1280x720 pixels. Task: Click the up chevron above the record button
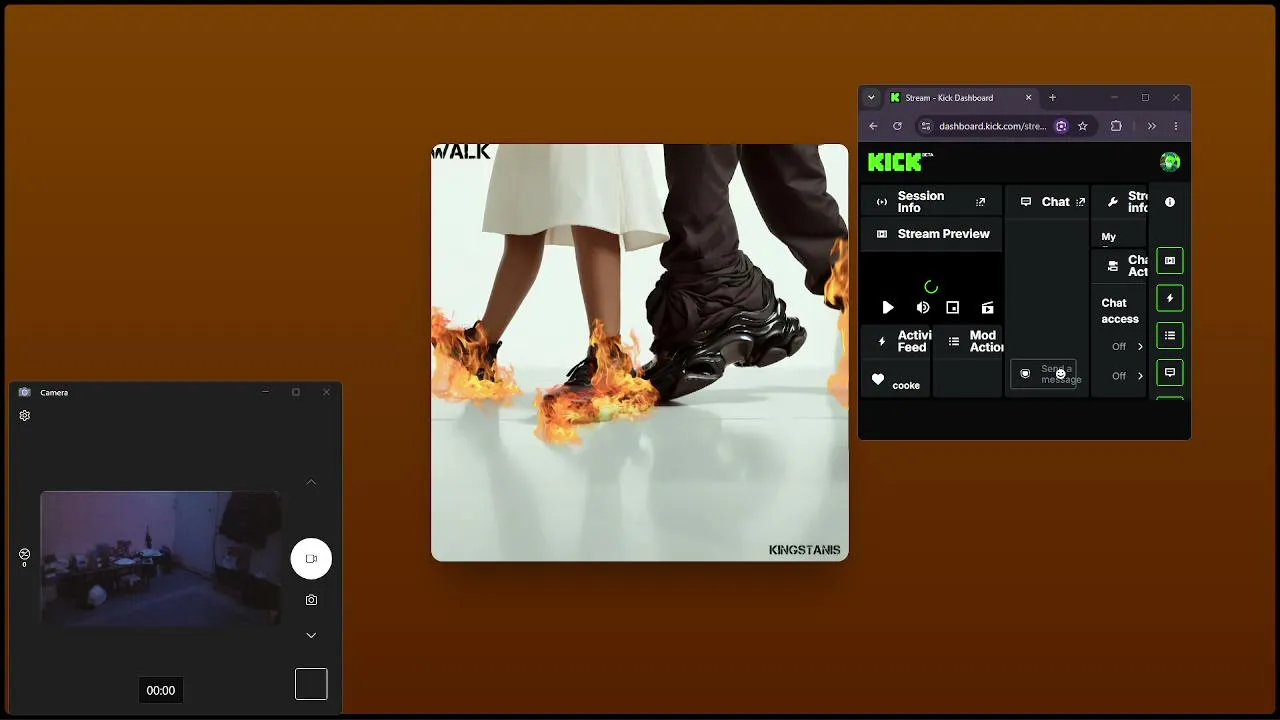(x=311, y=482)
